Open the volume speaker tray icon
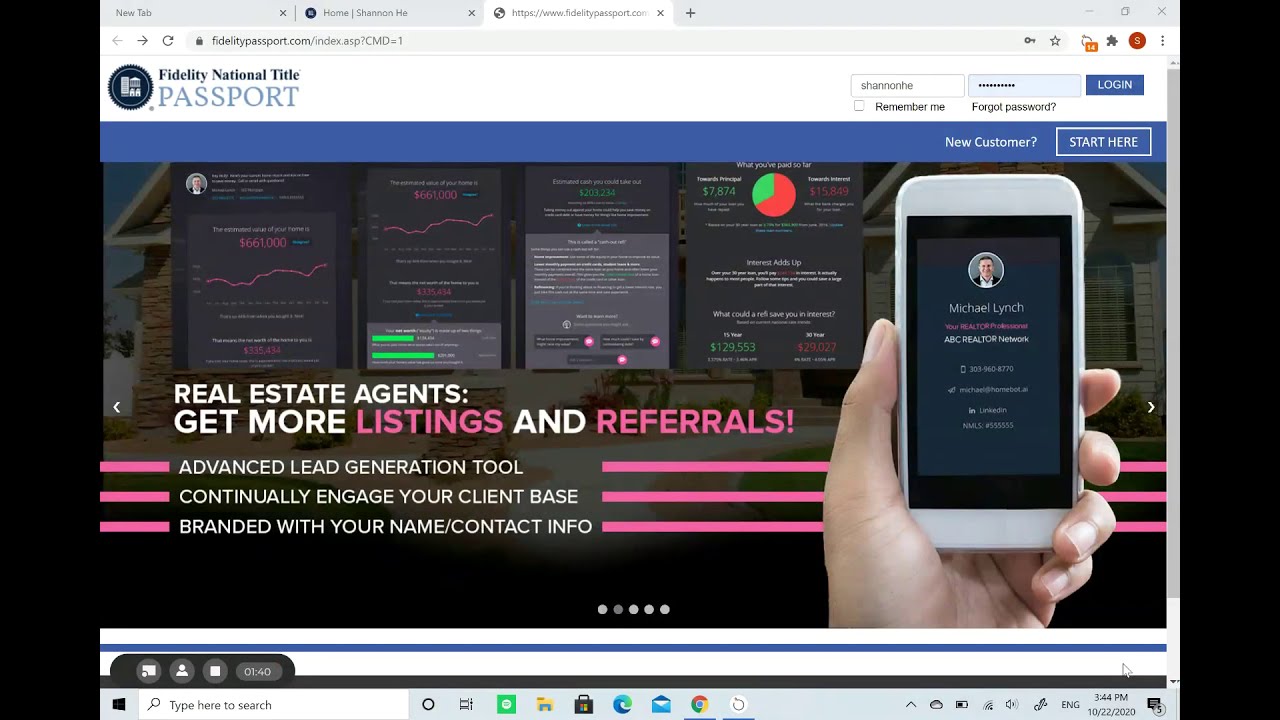This screenshot has height=720, width=1280. coord(1012,705)
